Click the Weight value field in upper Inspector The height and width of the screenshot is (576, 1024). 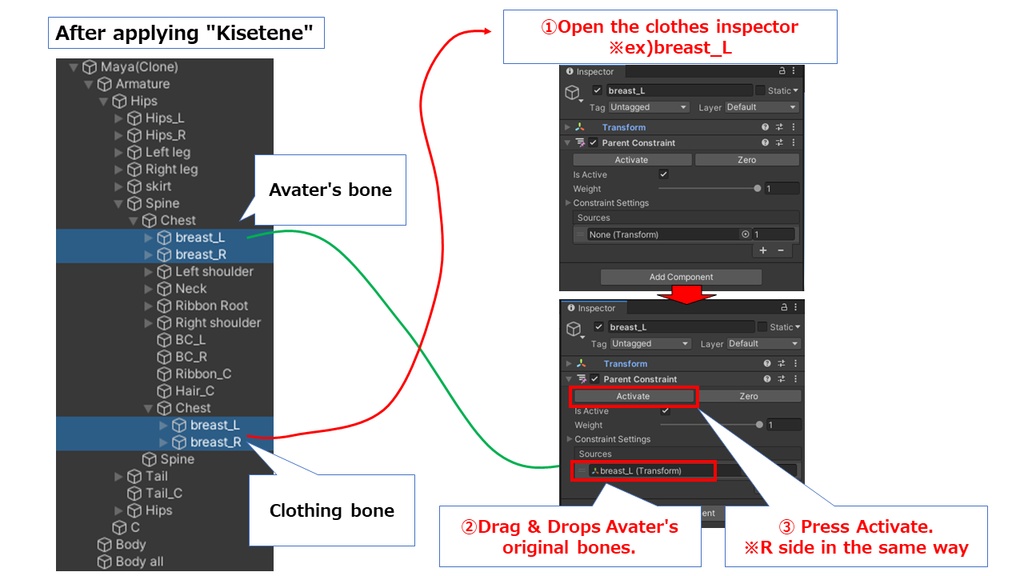tap(782, 188)
